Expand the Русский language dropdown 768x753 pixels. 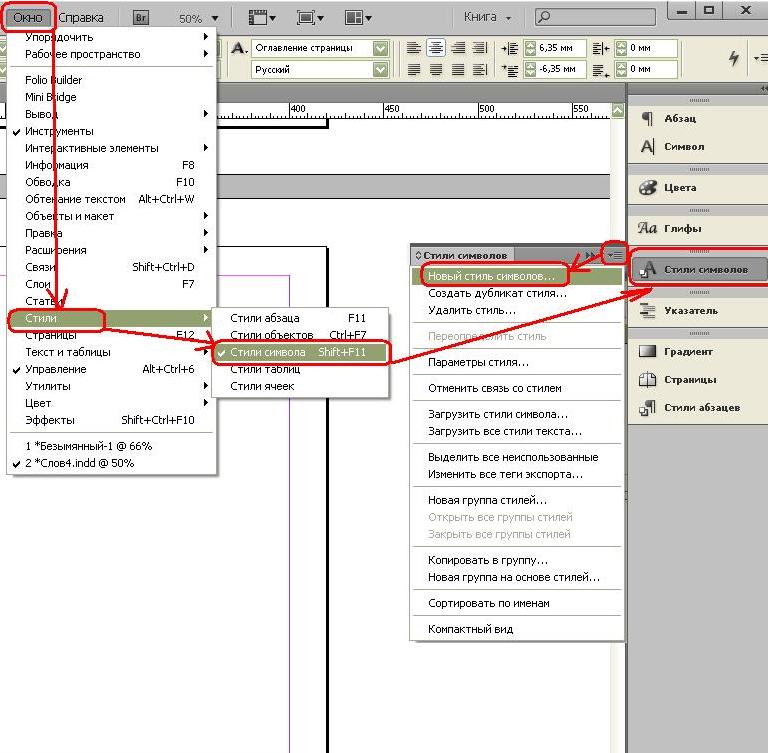click(381, 70)
